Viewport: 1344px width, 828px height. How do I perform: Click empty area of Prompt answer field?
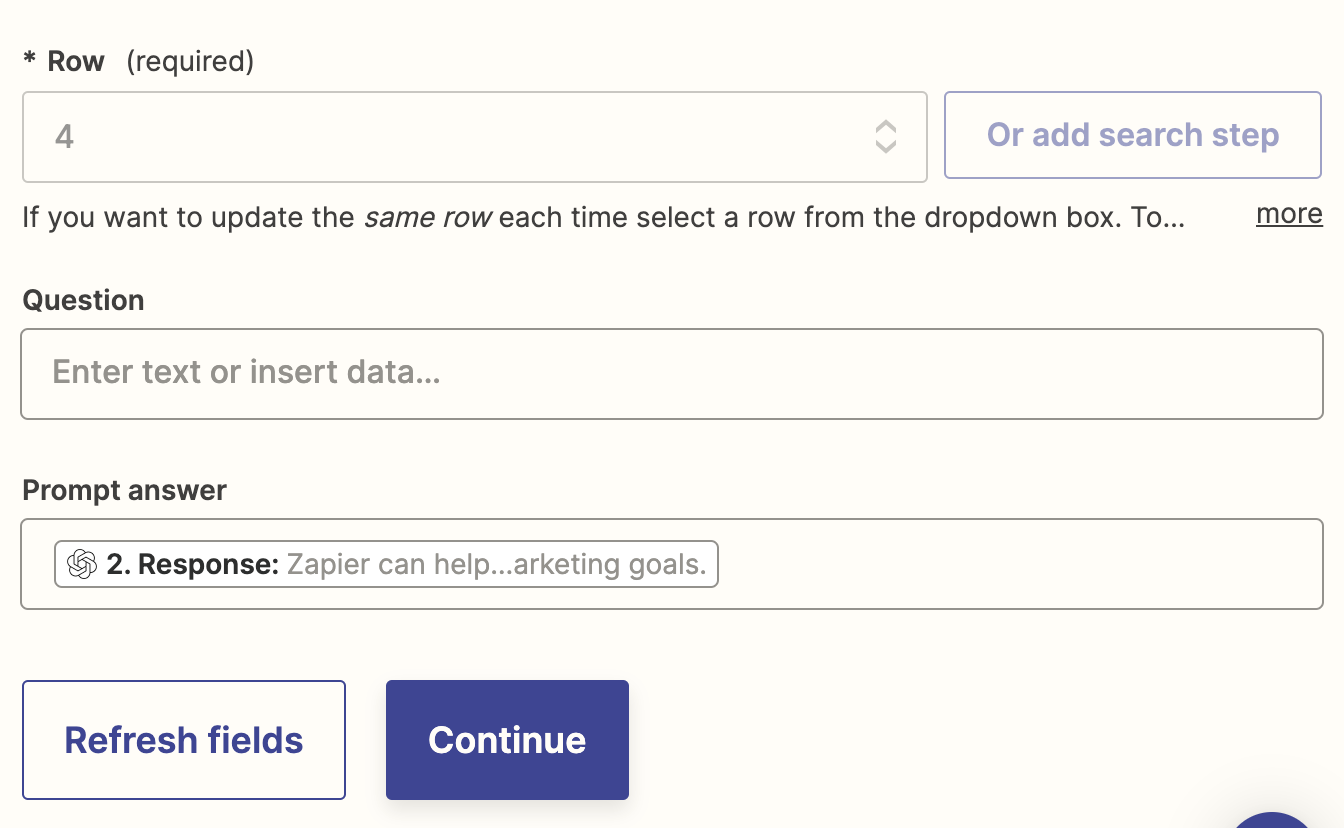1020,564
